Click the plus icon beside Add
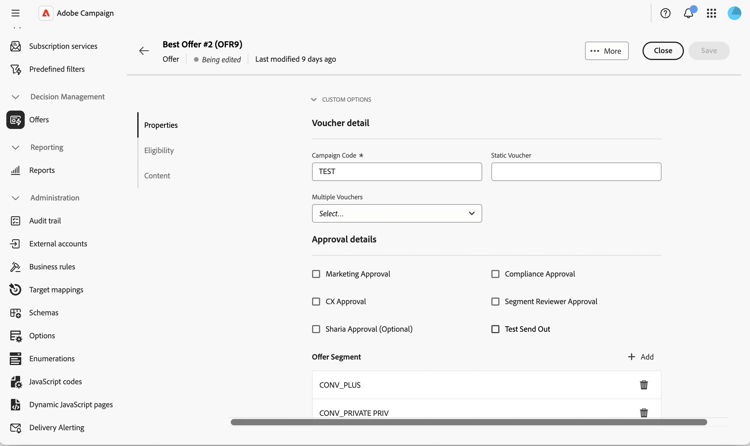The height and width of the screenshot is (446, 750). pyautogui.click(x=631, y=357)
